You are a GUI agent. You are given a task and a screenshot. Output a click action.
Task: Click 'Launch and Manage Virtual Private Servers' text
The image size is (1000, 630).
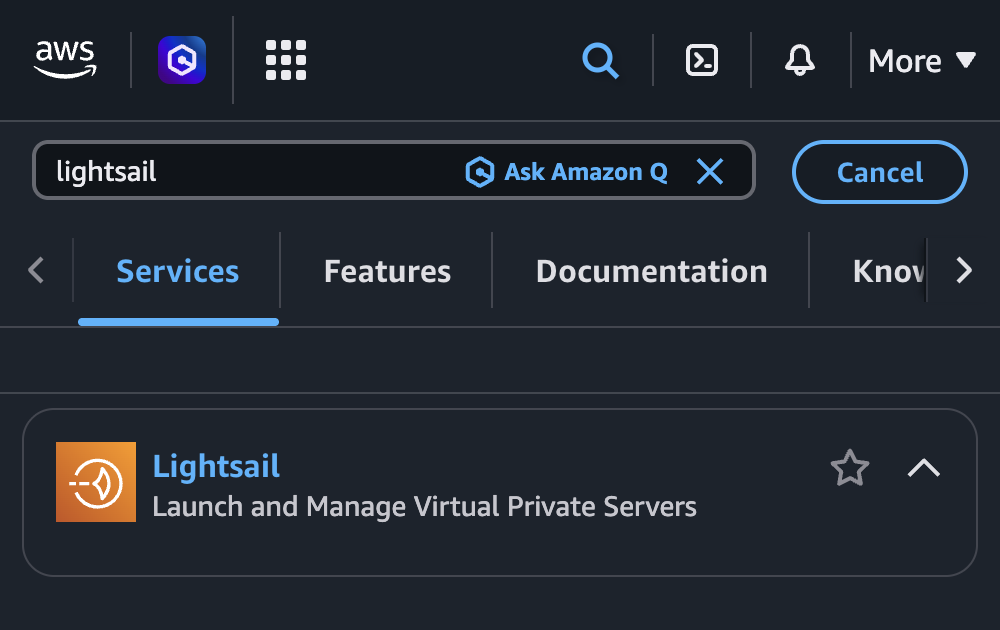[x=424, y=507]
